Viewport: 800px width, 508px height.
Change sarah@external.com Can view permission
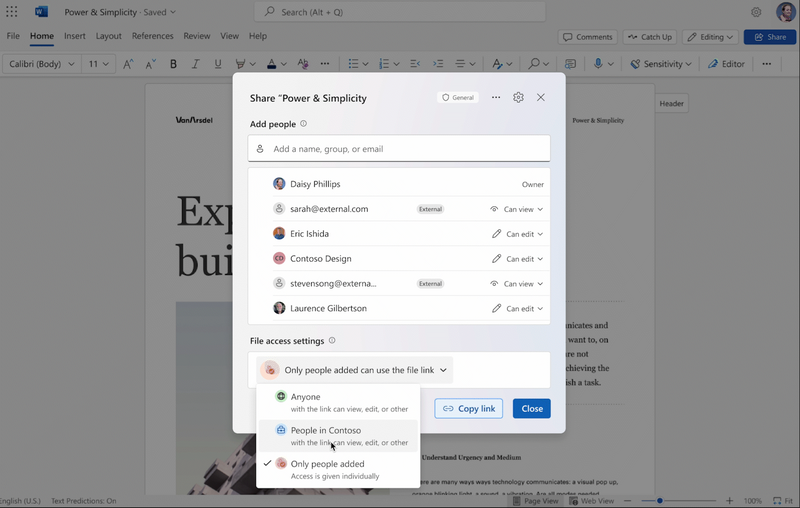click(516, 209)
